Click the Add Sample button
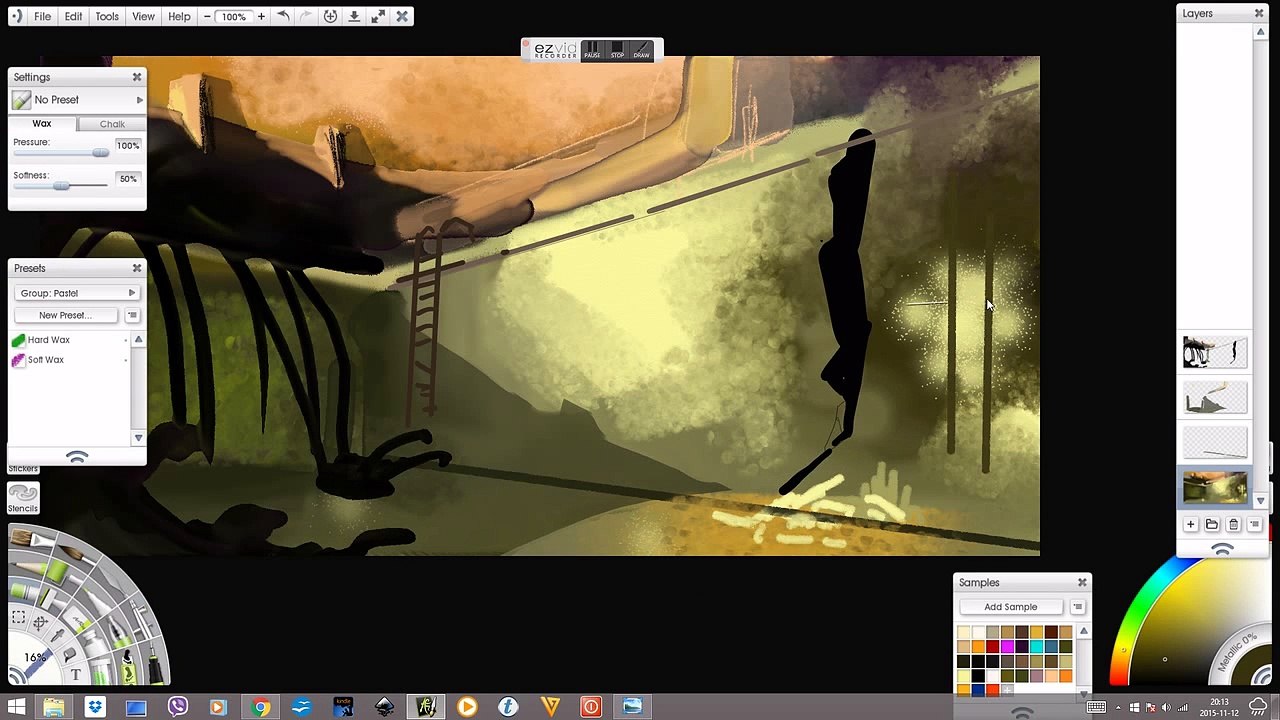This screenshot has height=720, width=1280. [x=1011, y=607]
